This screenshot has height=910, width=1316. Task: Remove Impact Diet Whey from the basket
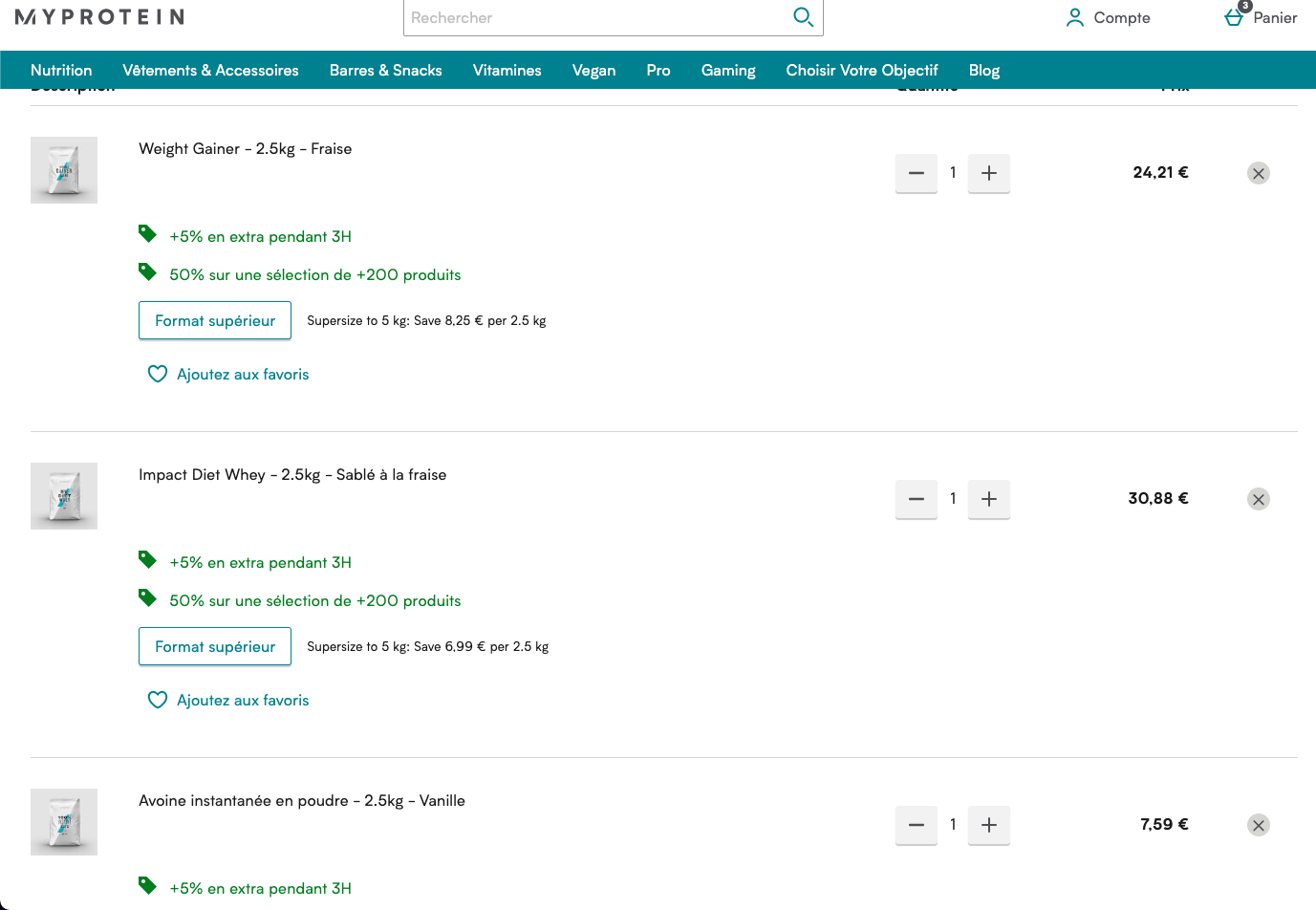[1259, 499]
